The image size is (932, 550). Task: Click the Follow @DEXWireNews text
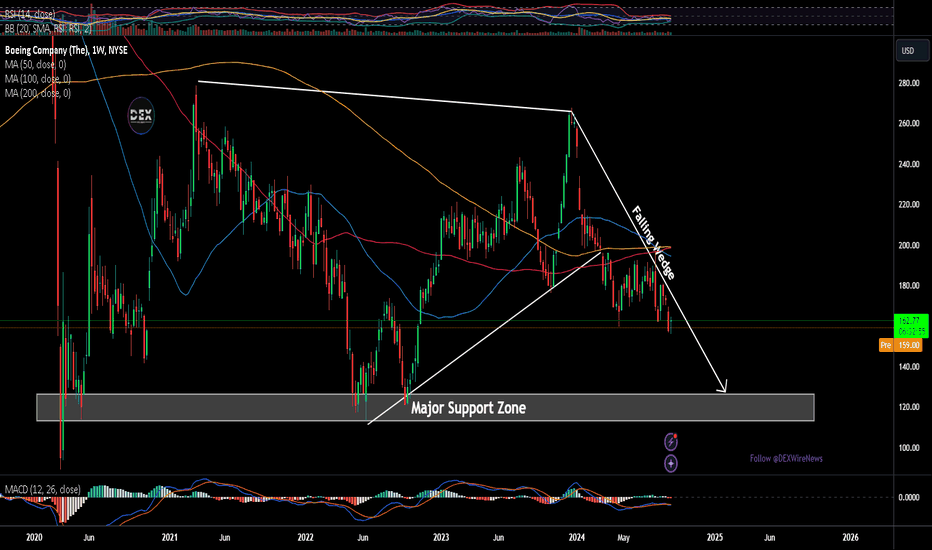[x=786, y=458]
